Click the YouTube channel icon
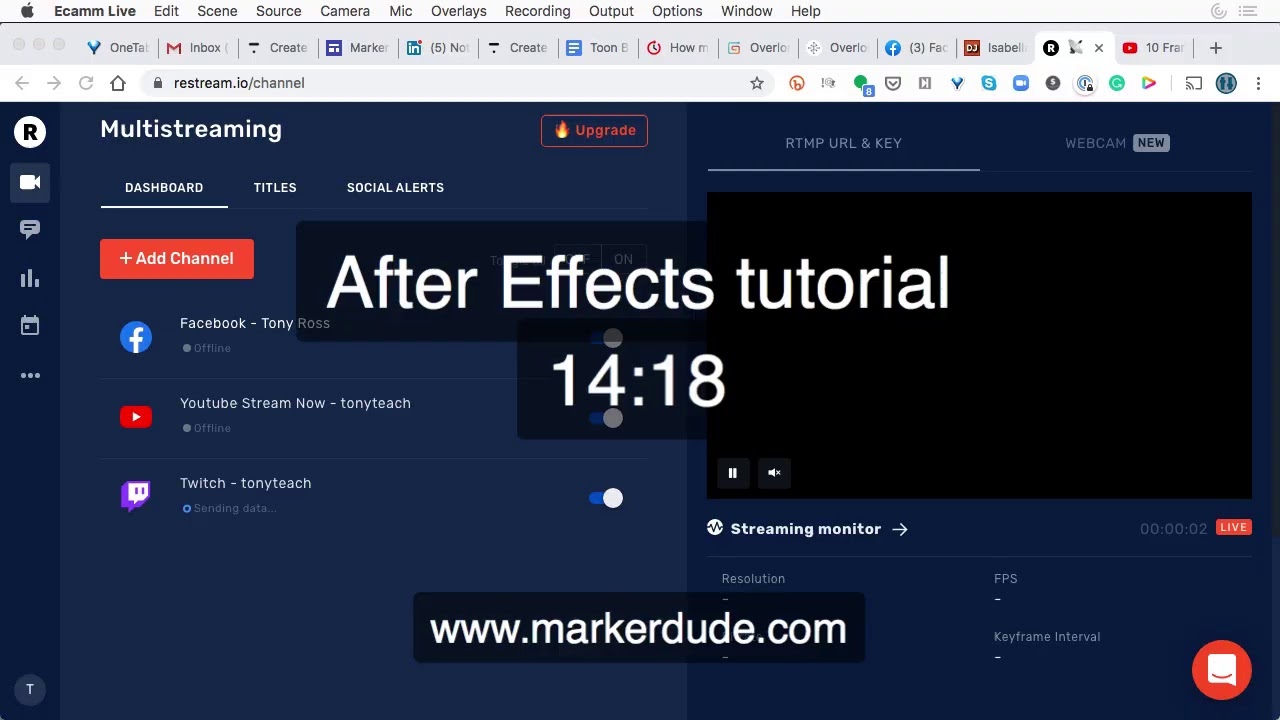Viewport: 1280px width, 720px height. click(x=136, y=417)
